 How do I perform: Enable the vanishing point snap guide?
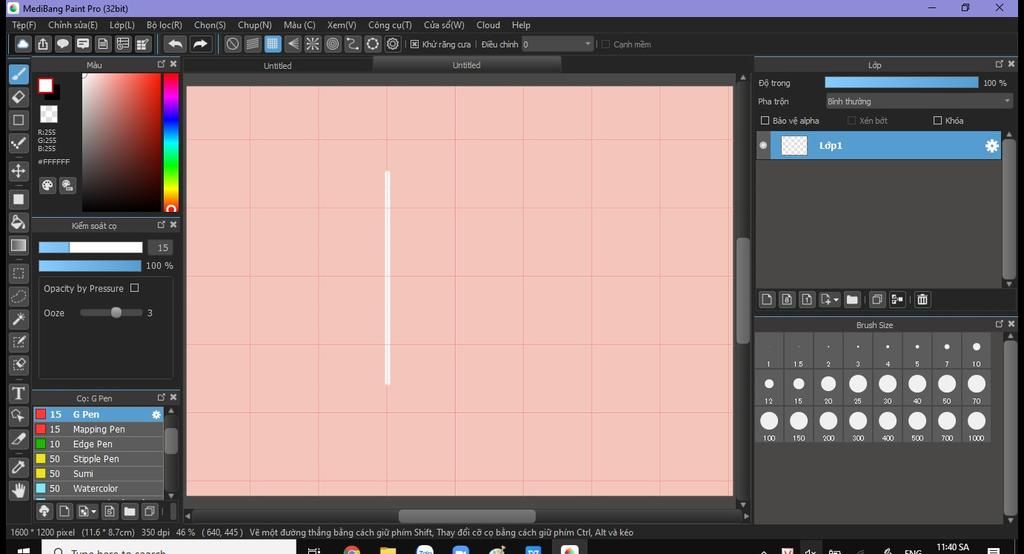pyautogui.click(x=293, y=44)
